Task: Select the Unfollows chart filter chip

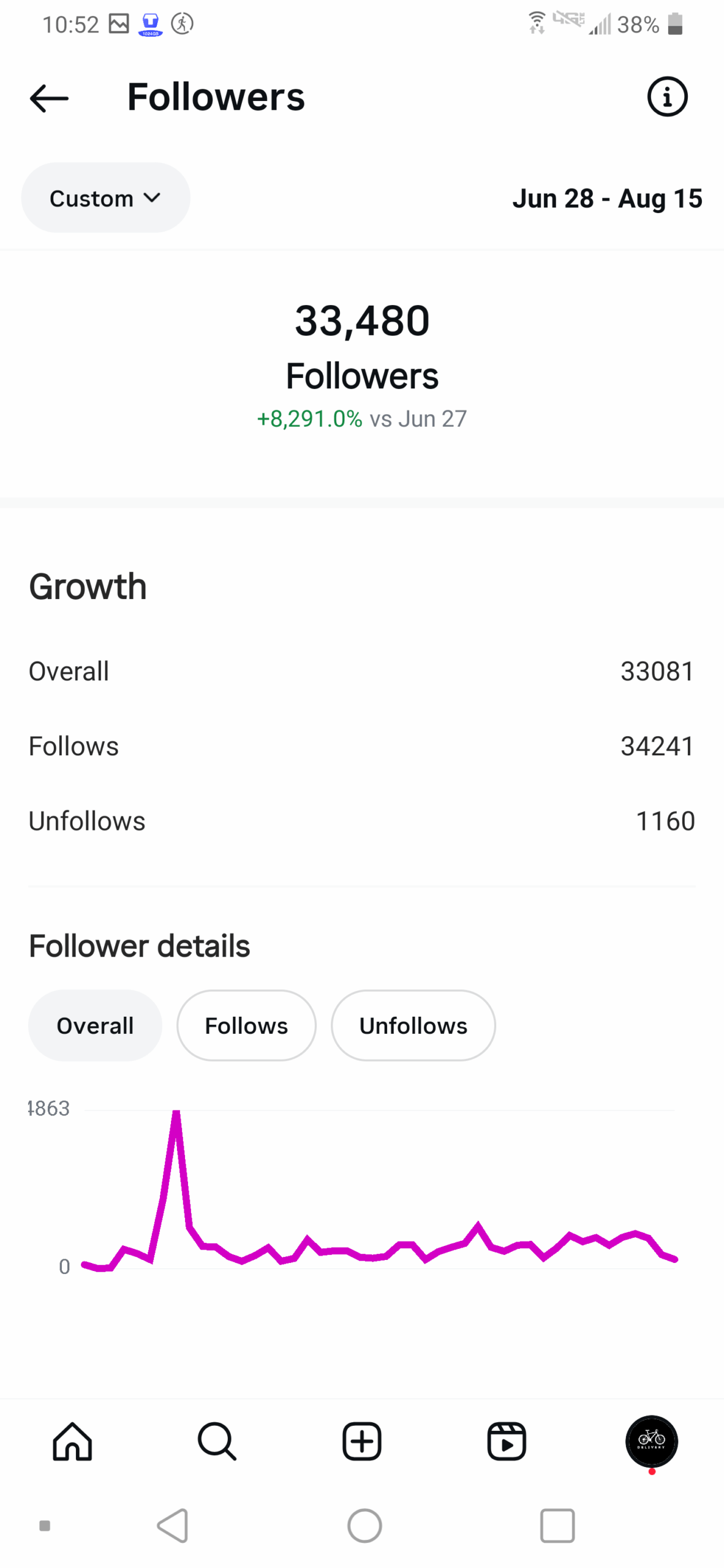Action: point(413,1025)
